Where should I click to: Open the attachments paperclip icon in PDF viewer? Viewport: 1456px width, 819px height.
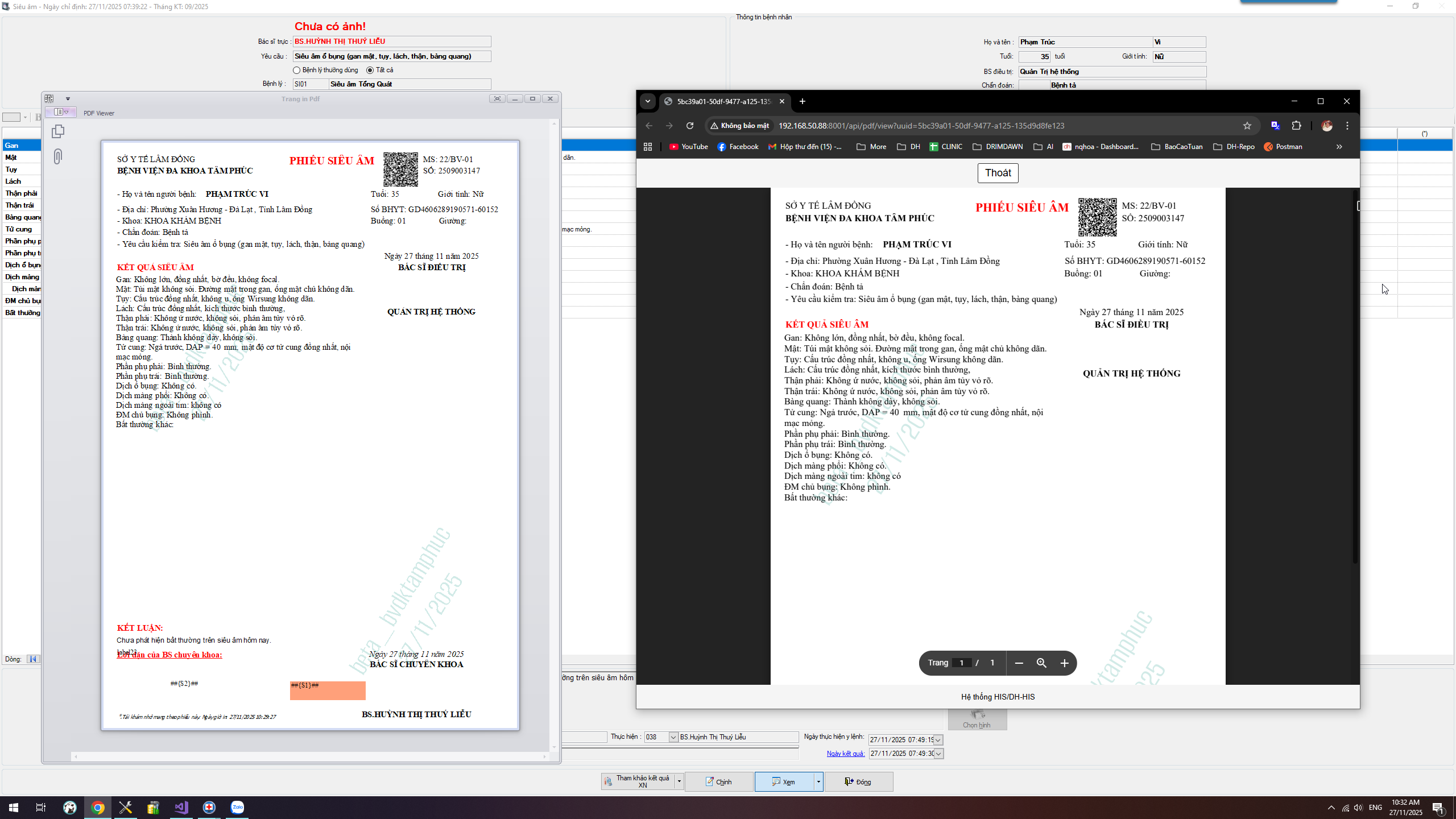[x=58, y=156]
